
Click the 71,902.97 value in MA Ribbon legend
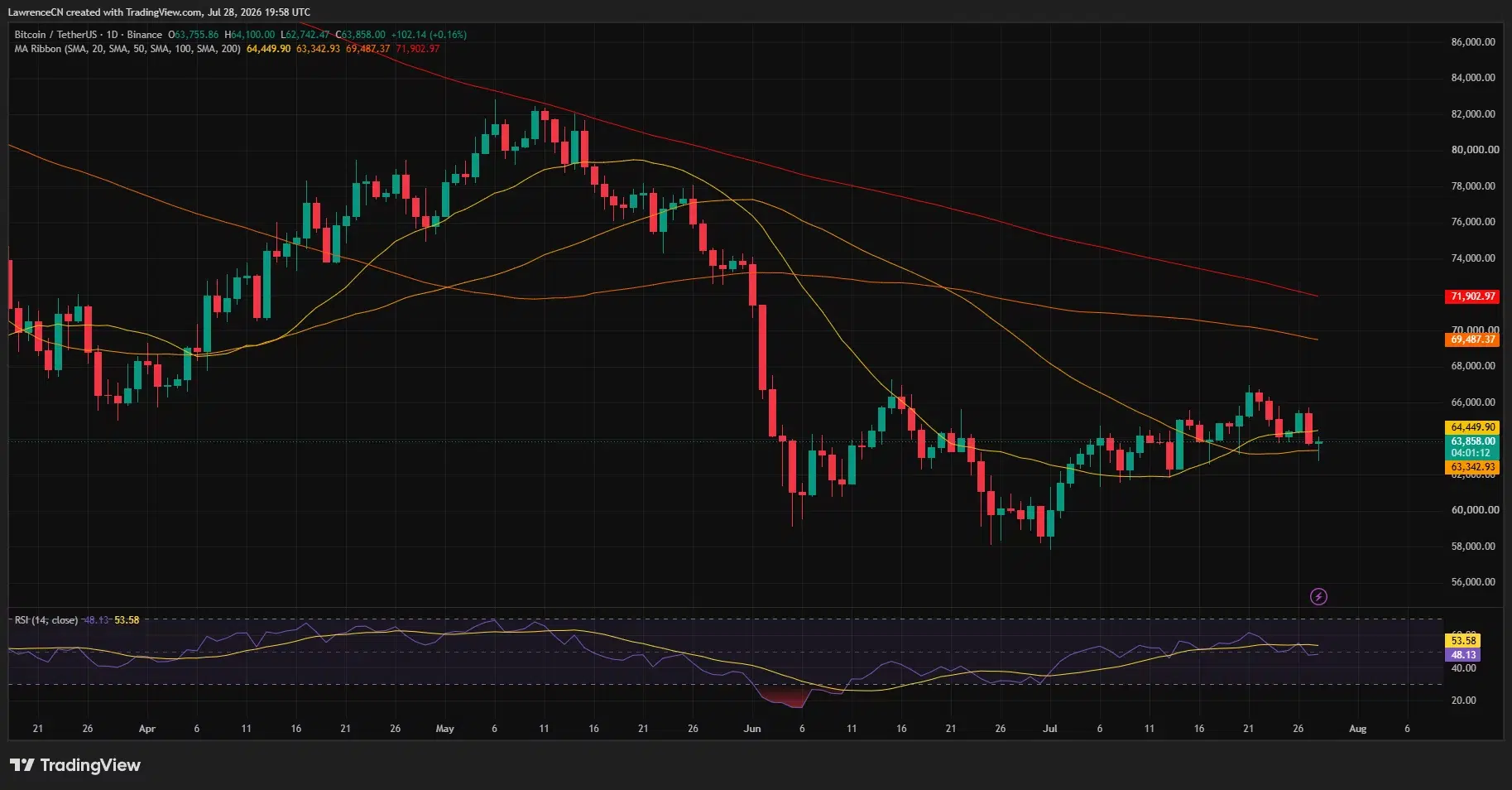pos(418,49)
